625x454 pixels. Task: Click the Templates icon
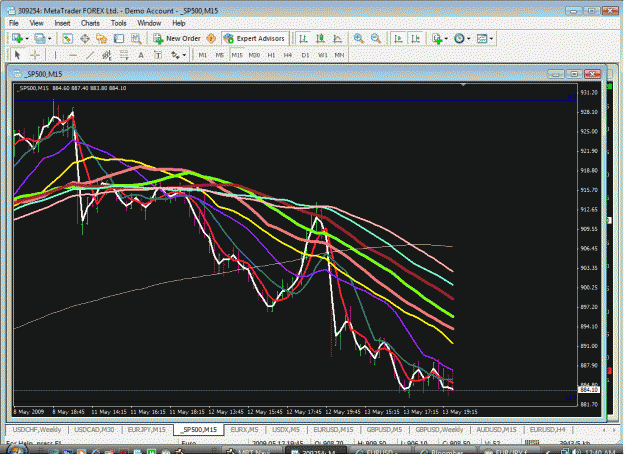click(482, 39)
